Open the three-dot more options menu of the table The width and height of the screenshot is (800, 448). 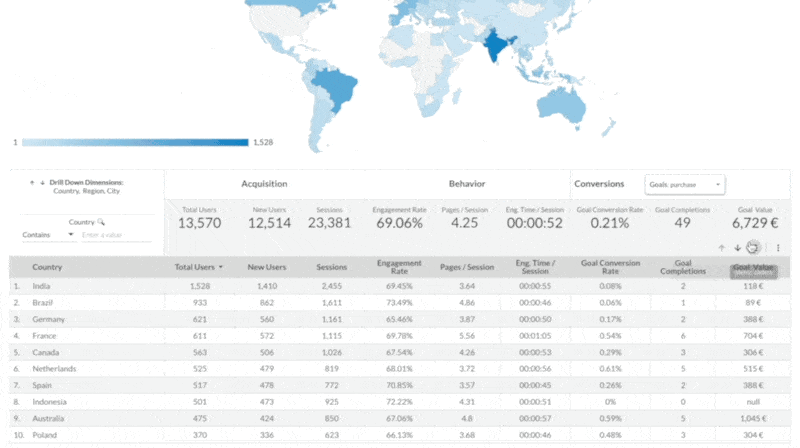[778, 248]
